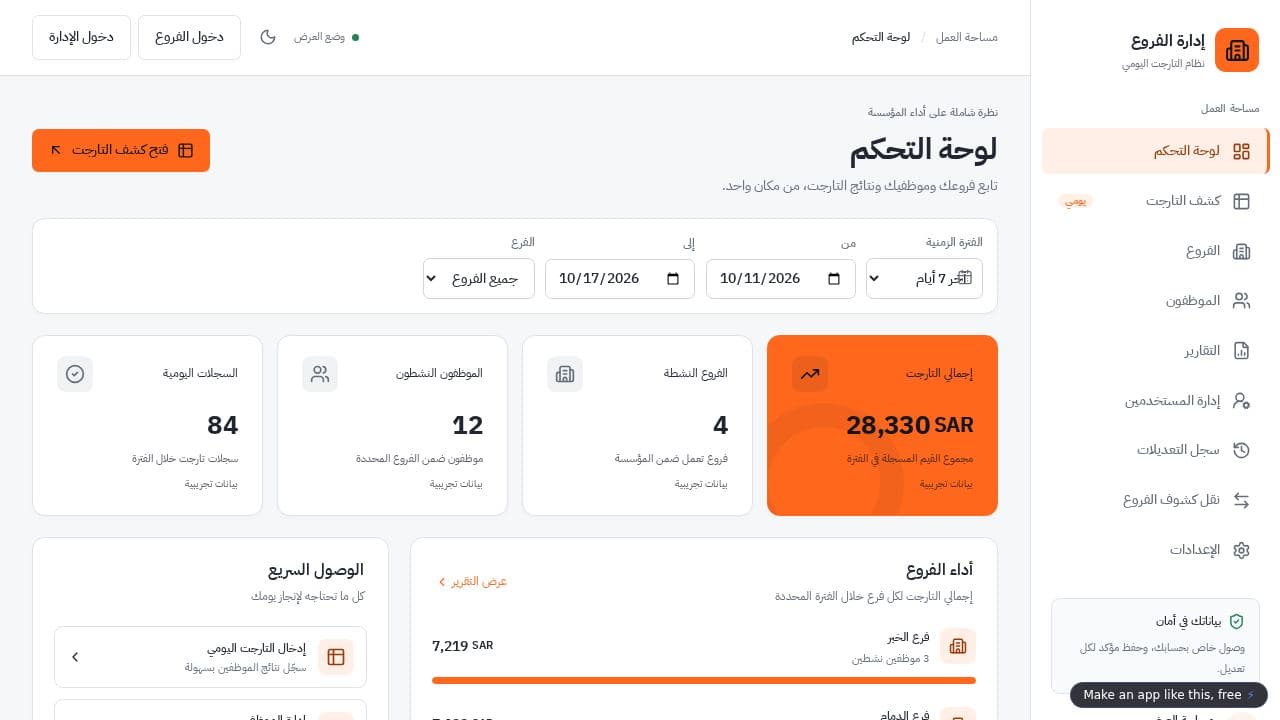
Task: Open calendar picker icon in من date field
Action: [834, 278]
